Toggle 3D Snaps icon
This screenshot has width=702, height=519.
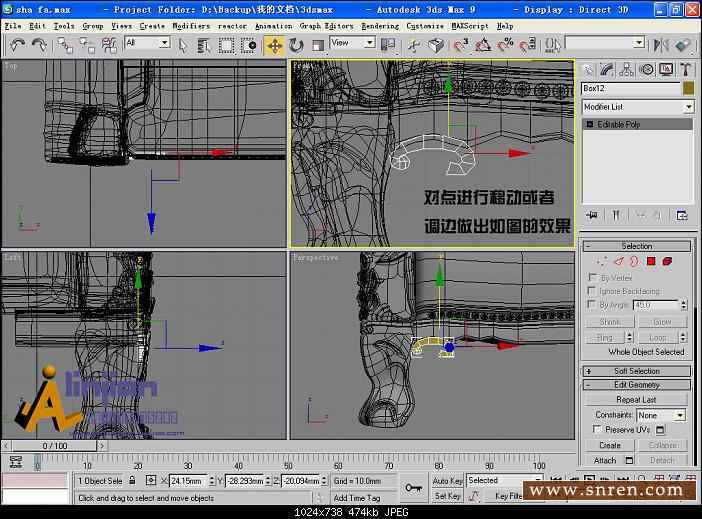[461, 45]
